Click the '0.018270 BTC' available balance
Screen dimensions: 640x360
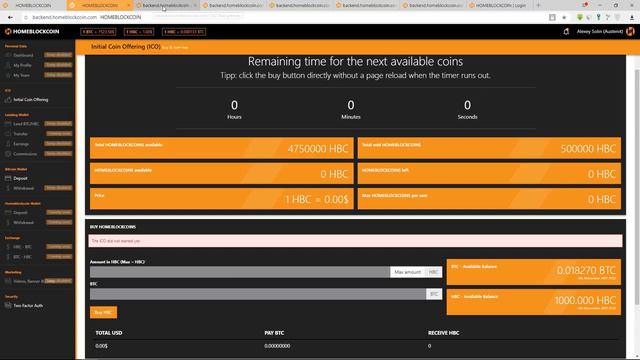pyautogui.click(x=586, y=270)
